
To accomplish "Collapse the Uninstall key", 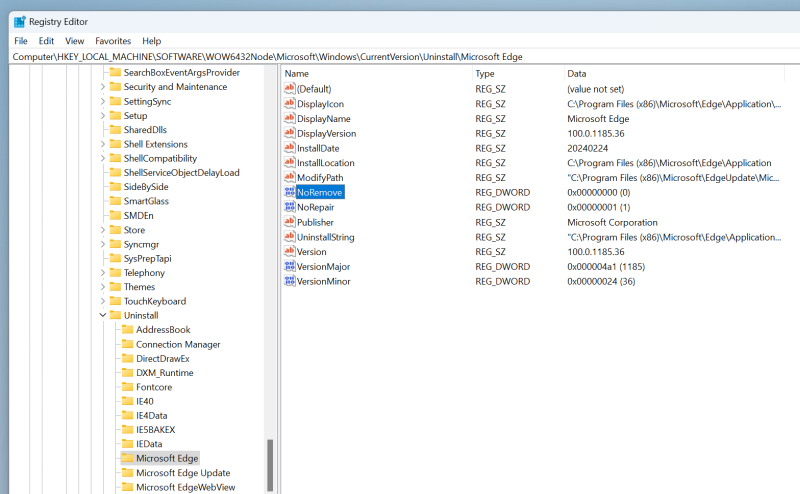I will tap(103, 315).
